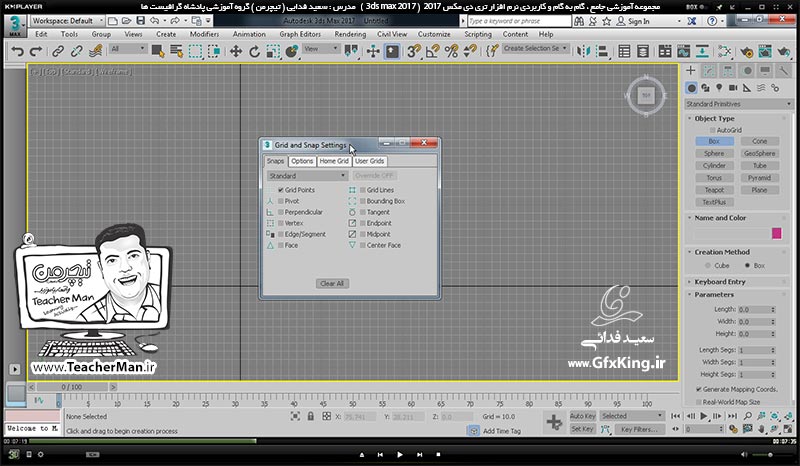Open the All selection filter dropdown
Viewport: 800px width, 466px height.
[128, 49]
